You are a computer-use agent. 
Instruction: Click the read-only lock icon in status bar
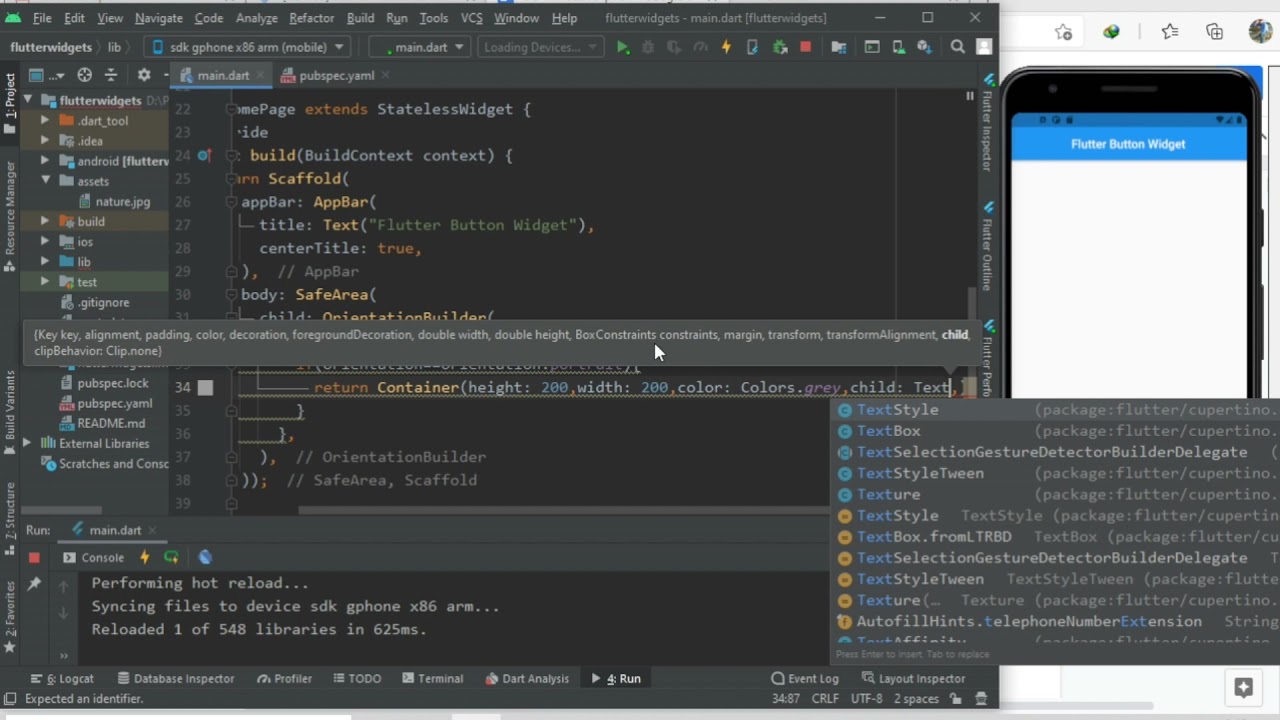pos(955,699)
